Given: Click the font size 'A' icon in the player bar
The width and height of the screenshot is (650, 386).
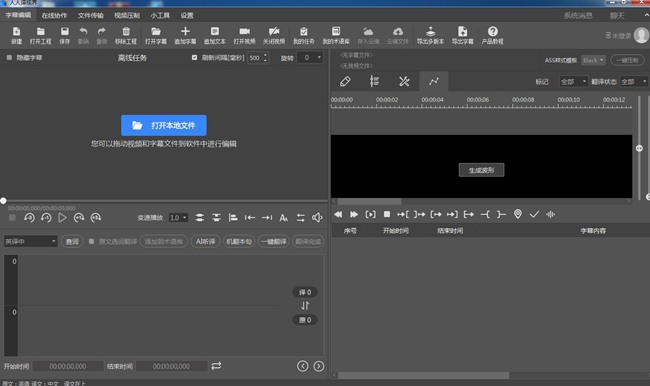Looking at the screenshot, I should 284,218.
